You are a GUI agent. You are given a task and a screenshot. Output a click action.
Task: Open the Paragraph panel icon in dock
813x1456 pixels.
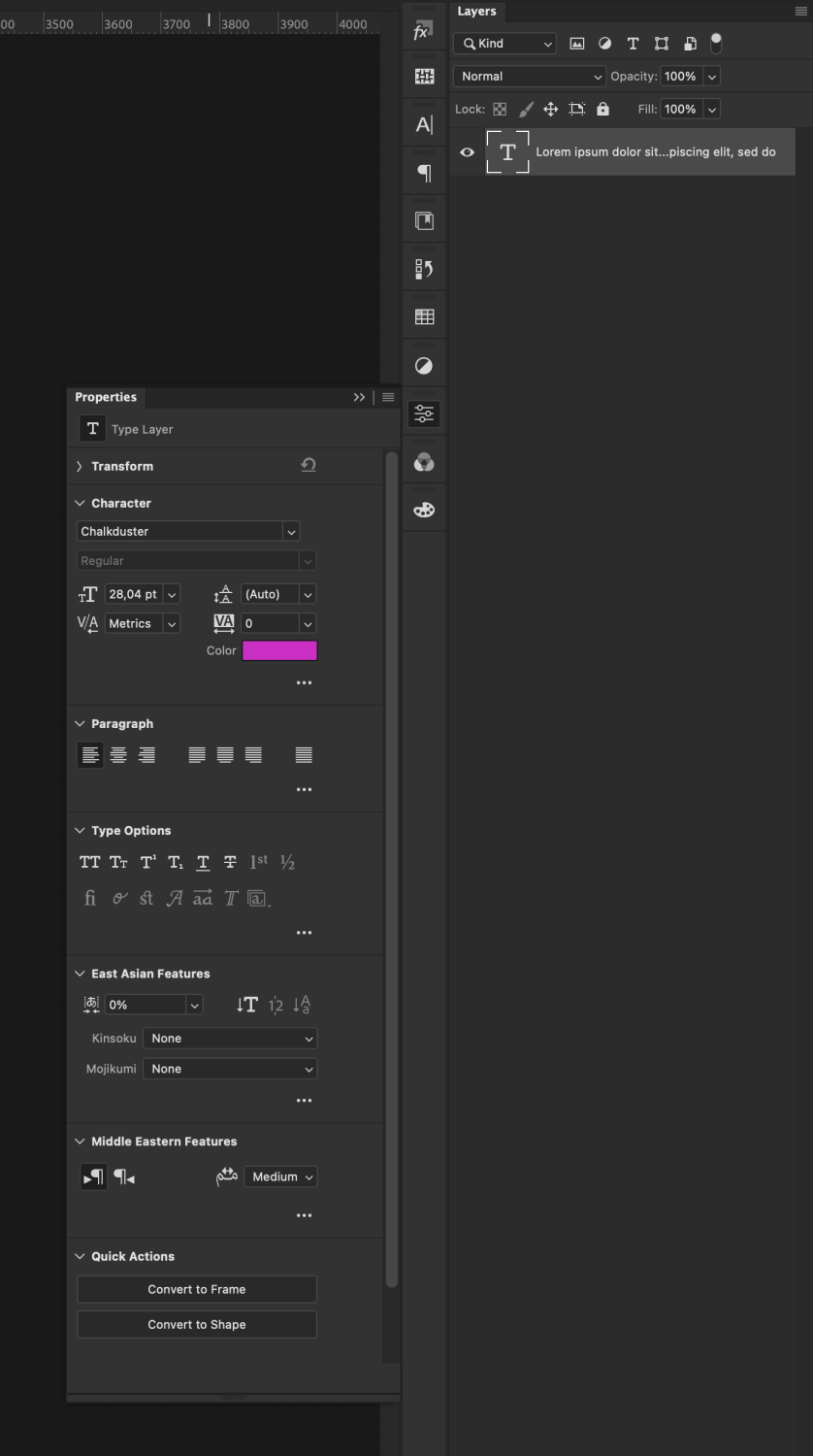pos(424,173)
